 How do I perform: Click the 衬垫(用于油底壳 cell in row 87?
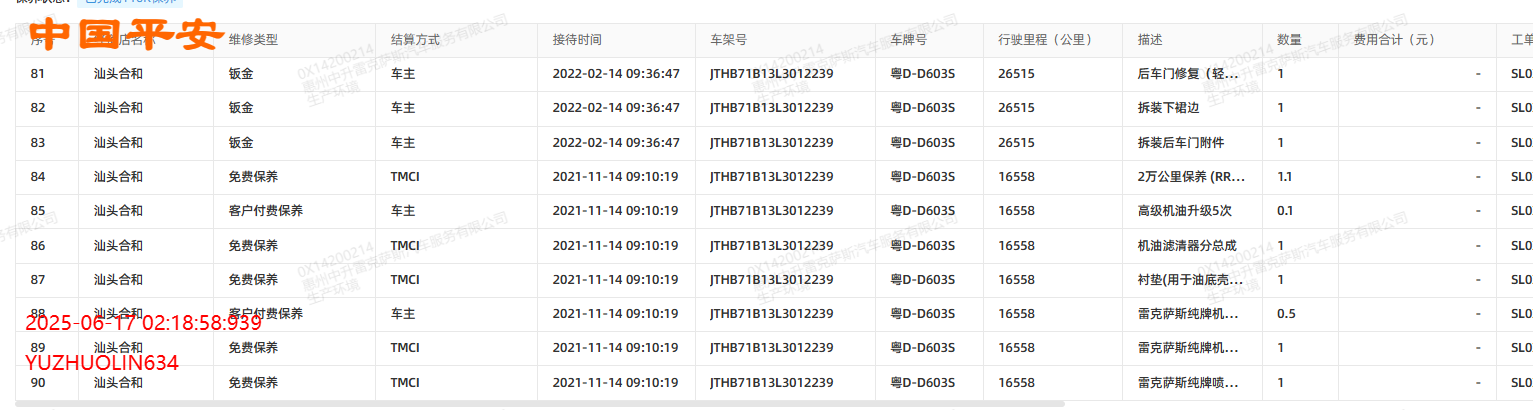coord(1191,280)
